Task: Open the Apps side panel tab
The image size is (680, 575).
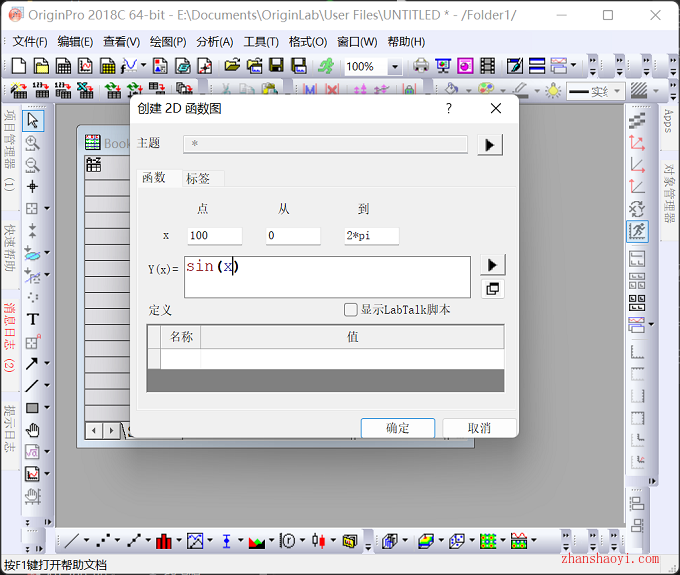Action: click(668, 121)
